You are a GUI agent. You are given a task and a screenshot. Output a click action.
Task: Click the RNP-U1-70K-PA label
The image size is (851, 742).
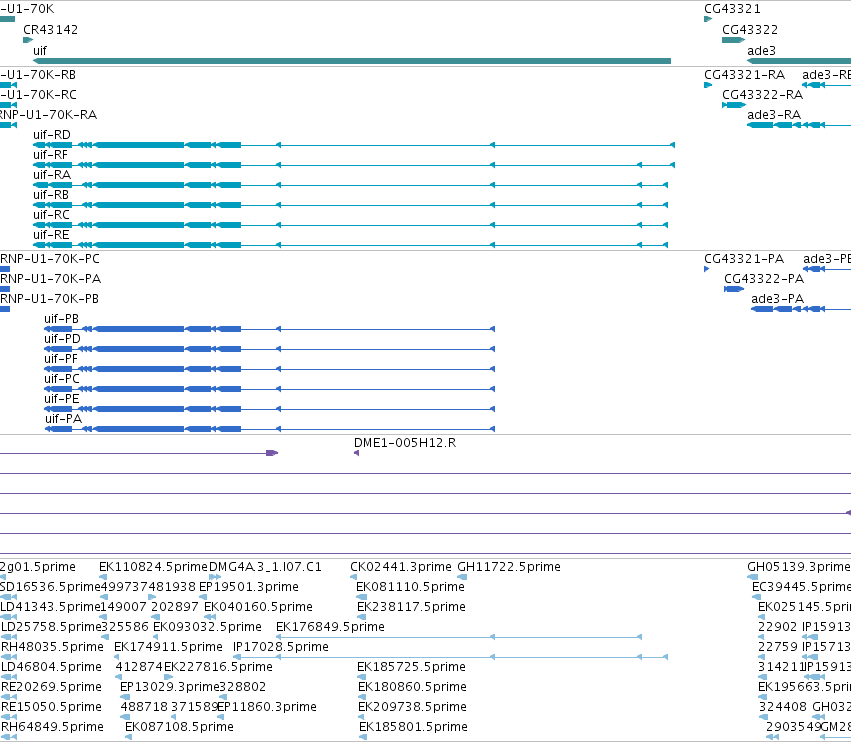tap(50, 279)
